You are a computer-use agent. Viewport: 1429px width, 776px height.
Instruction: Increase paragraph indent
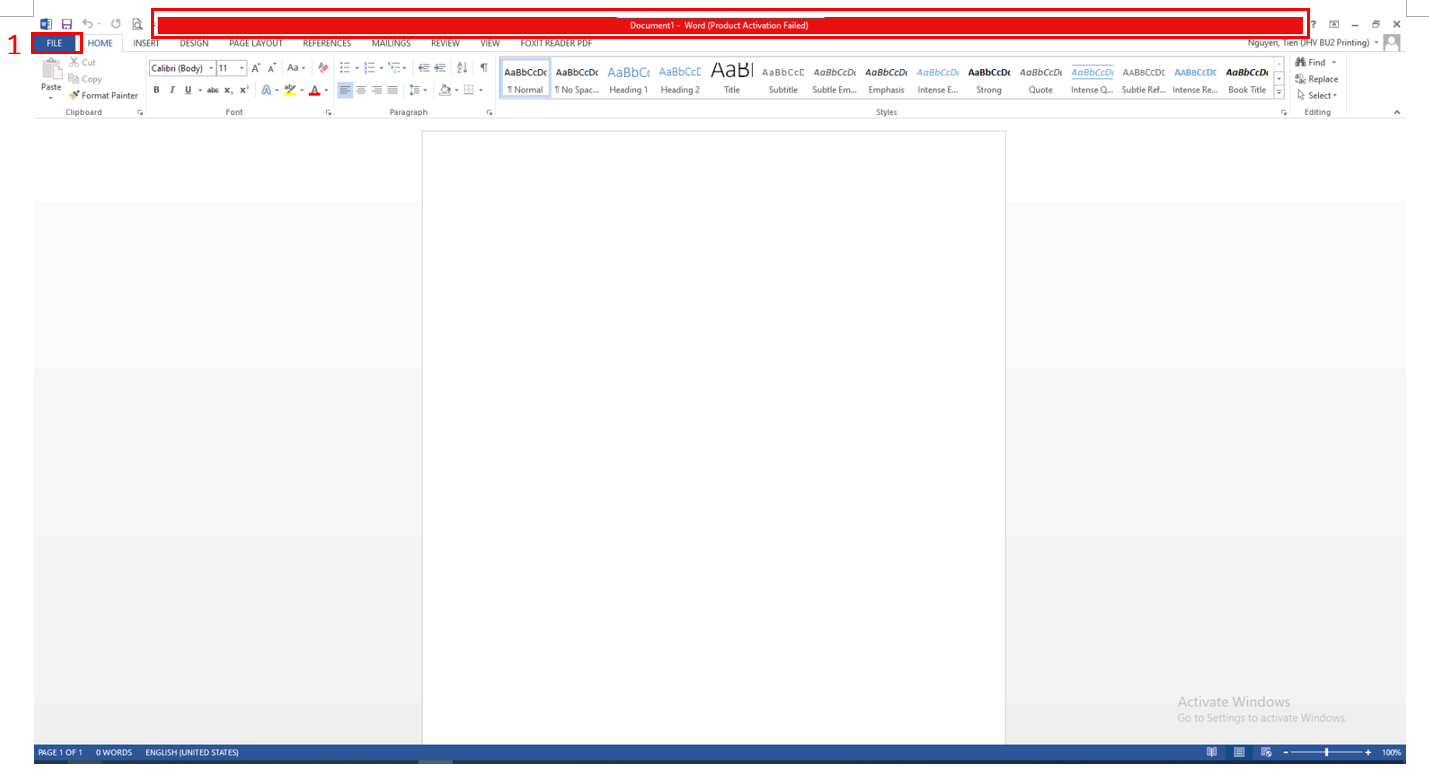(x=440, y=68)
